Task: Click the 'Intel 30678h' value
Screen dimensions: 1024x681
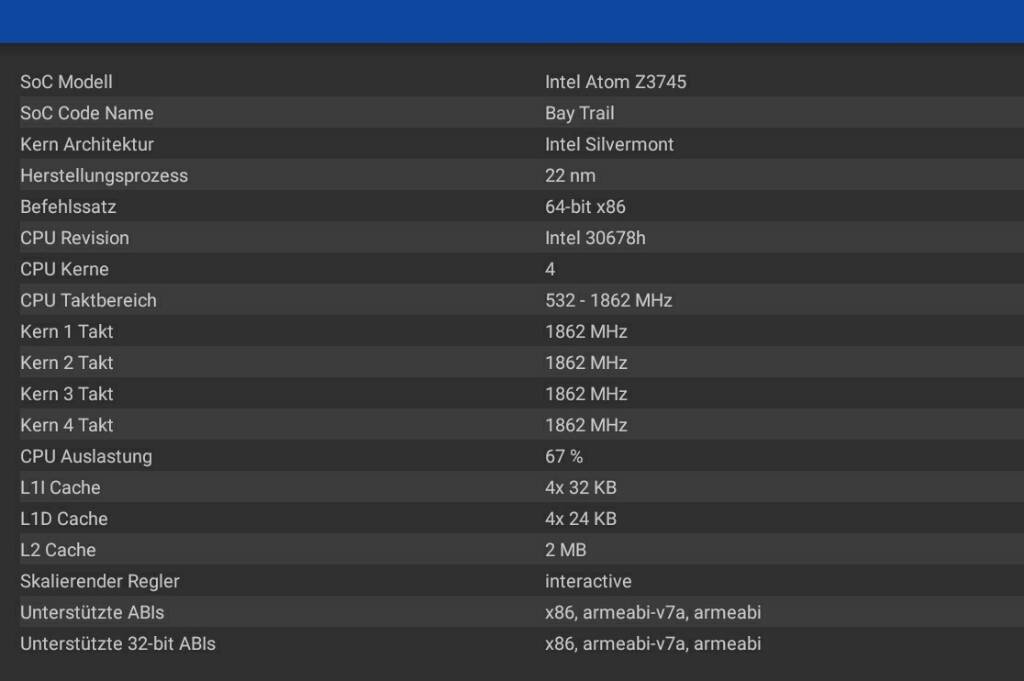Action: pyautogui.click(x=595, y=238)
